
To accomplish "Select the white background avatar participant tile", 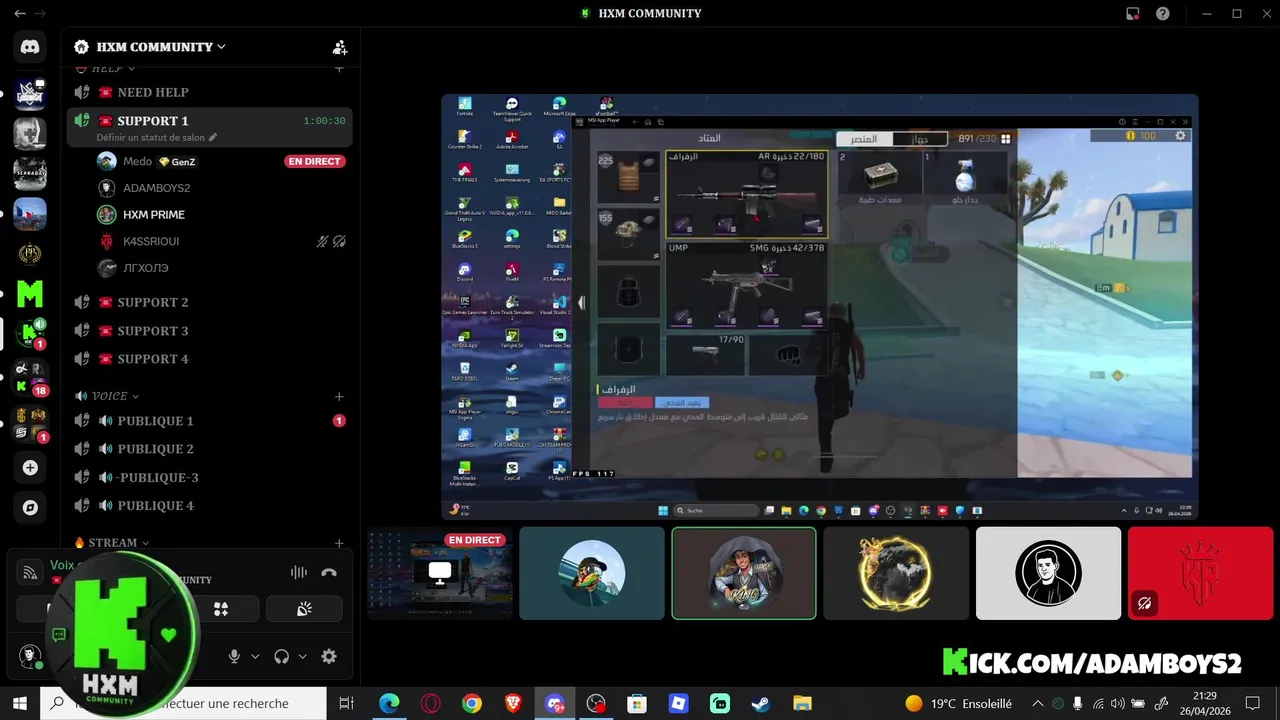I will point(1048,574).
